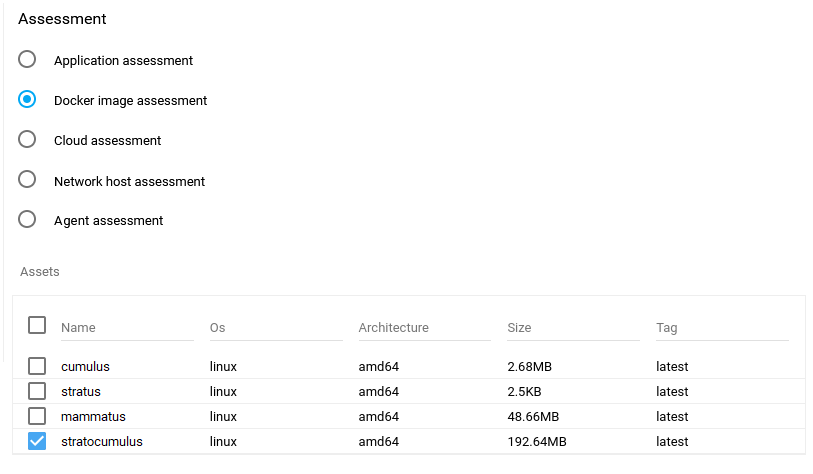Enable the mammatus image checkbox
Image resolution: width=813 pixels, height=474 pixels.
click(37, 416)
